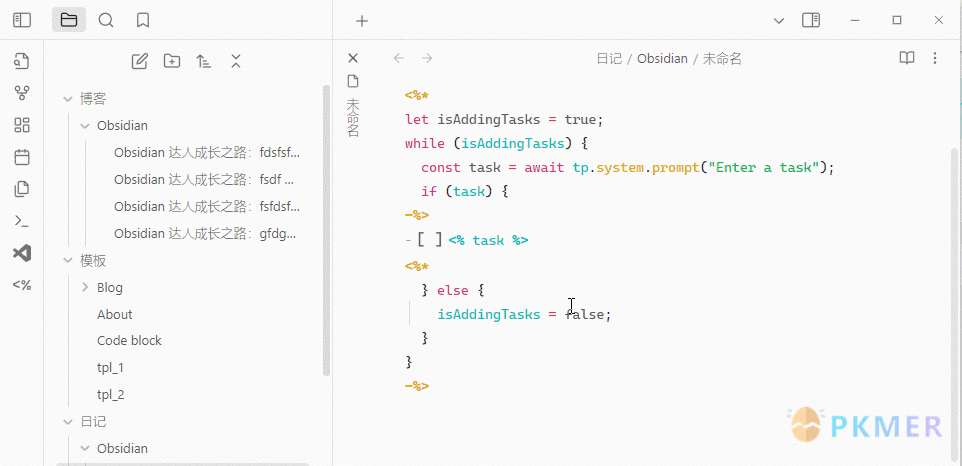
Task: Open quick switcher ribbon icon
Action: [x=22, y=61]
